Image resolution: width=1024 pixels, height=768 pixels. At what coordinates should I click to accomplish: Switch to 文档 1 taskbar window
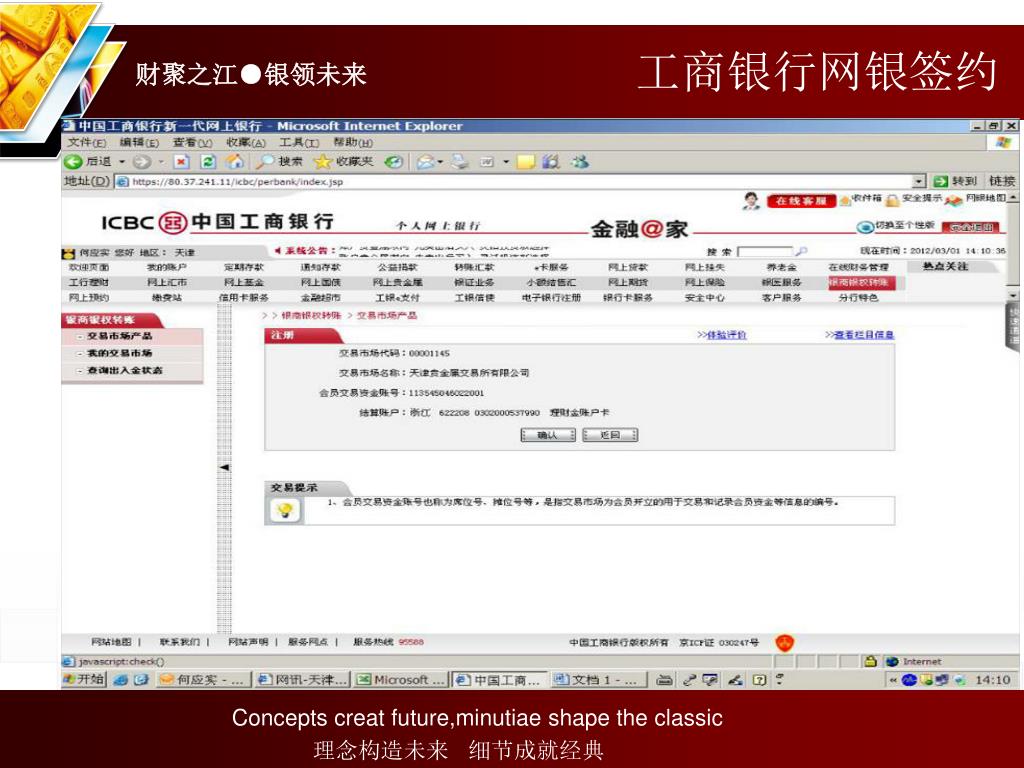pyautogui.click(x=598, y=680)
